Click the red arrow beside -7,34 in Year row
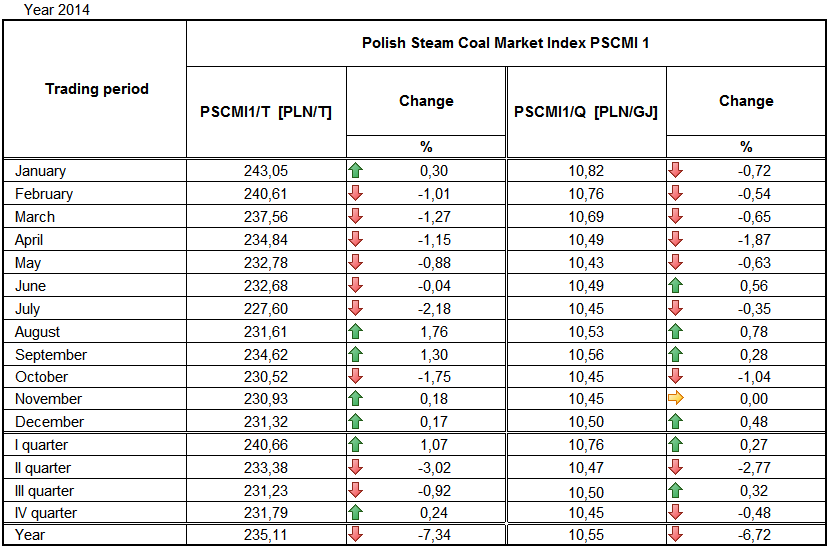This screenshot has height=547, width=829. pos(355,535)
